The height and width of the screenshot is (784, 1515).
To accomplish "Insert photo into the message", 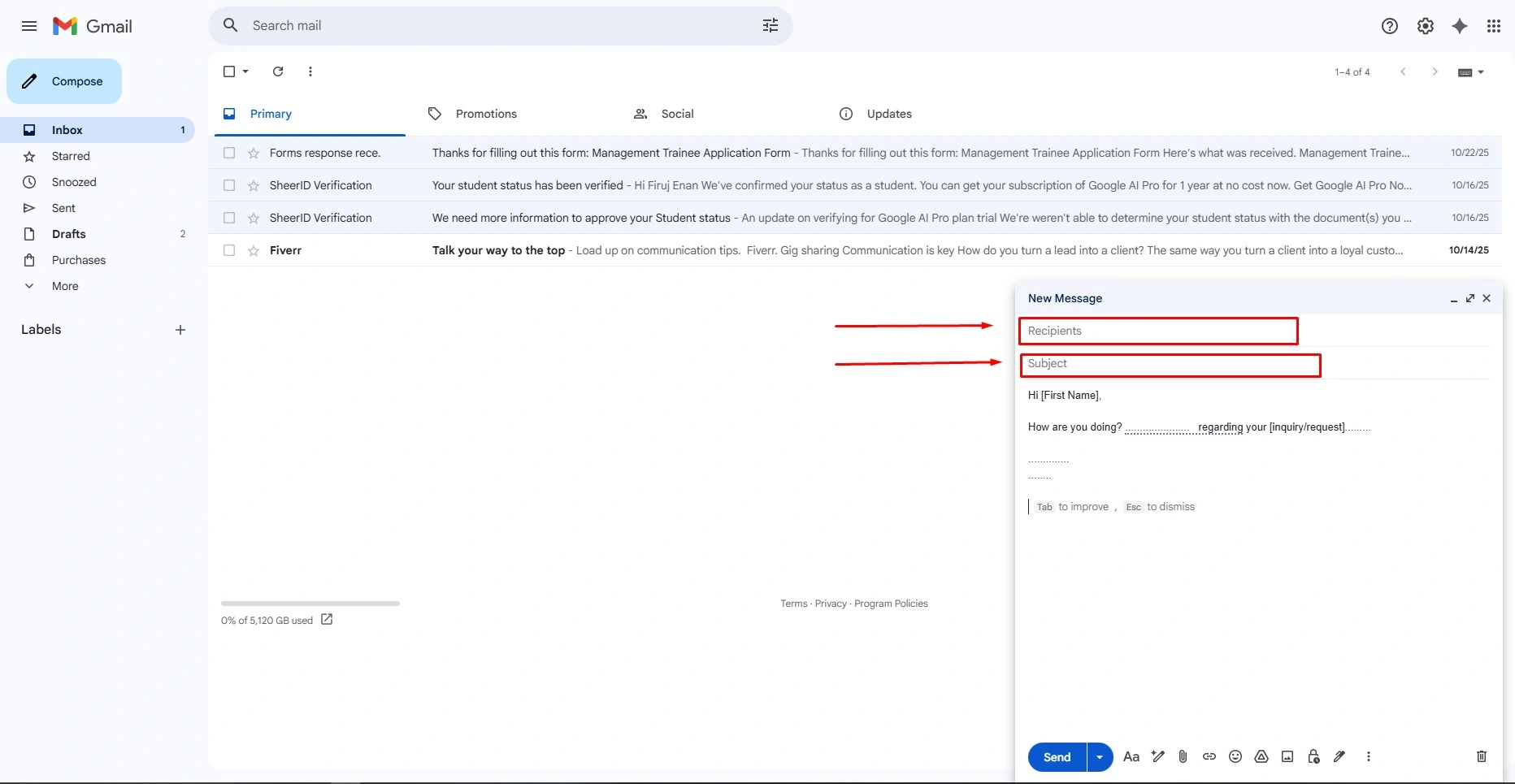I will [x=1287, y=756].
